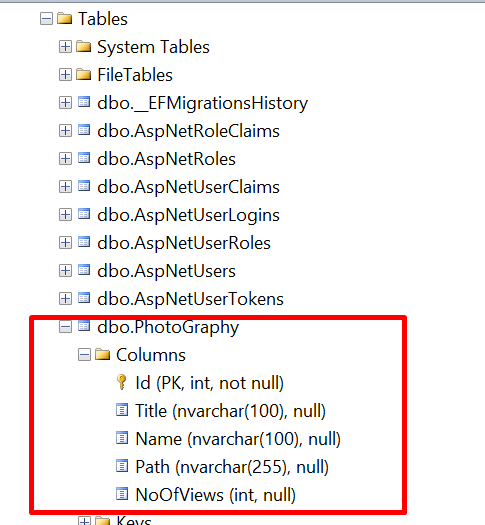This screenshot has width=485, height=525.
Task: Select the Name nvarchar(100) column
Action: tap(238, 439)
